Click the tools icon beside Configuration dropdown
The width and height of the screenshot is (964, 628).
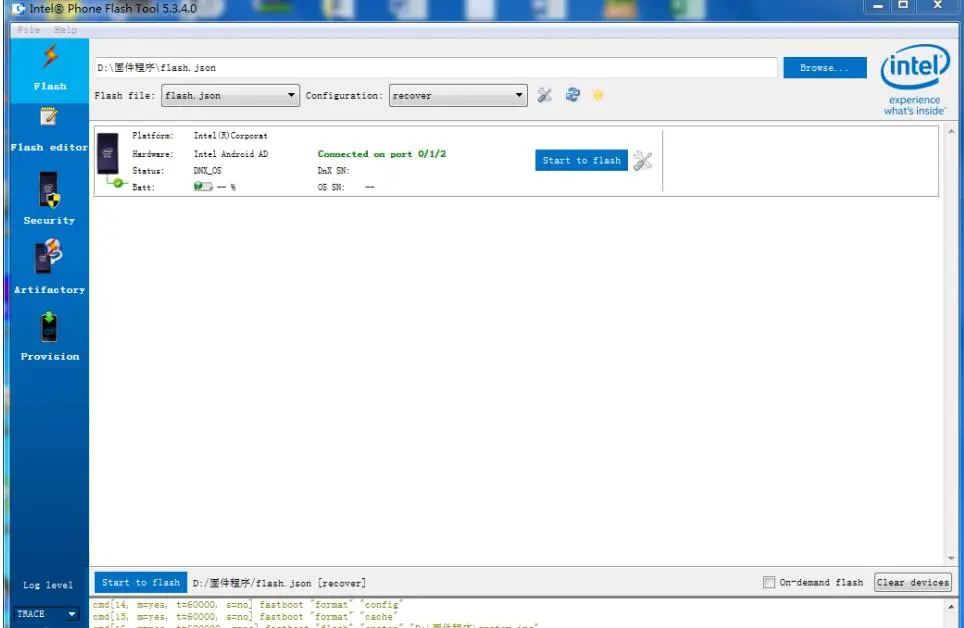[544, 95]
